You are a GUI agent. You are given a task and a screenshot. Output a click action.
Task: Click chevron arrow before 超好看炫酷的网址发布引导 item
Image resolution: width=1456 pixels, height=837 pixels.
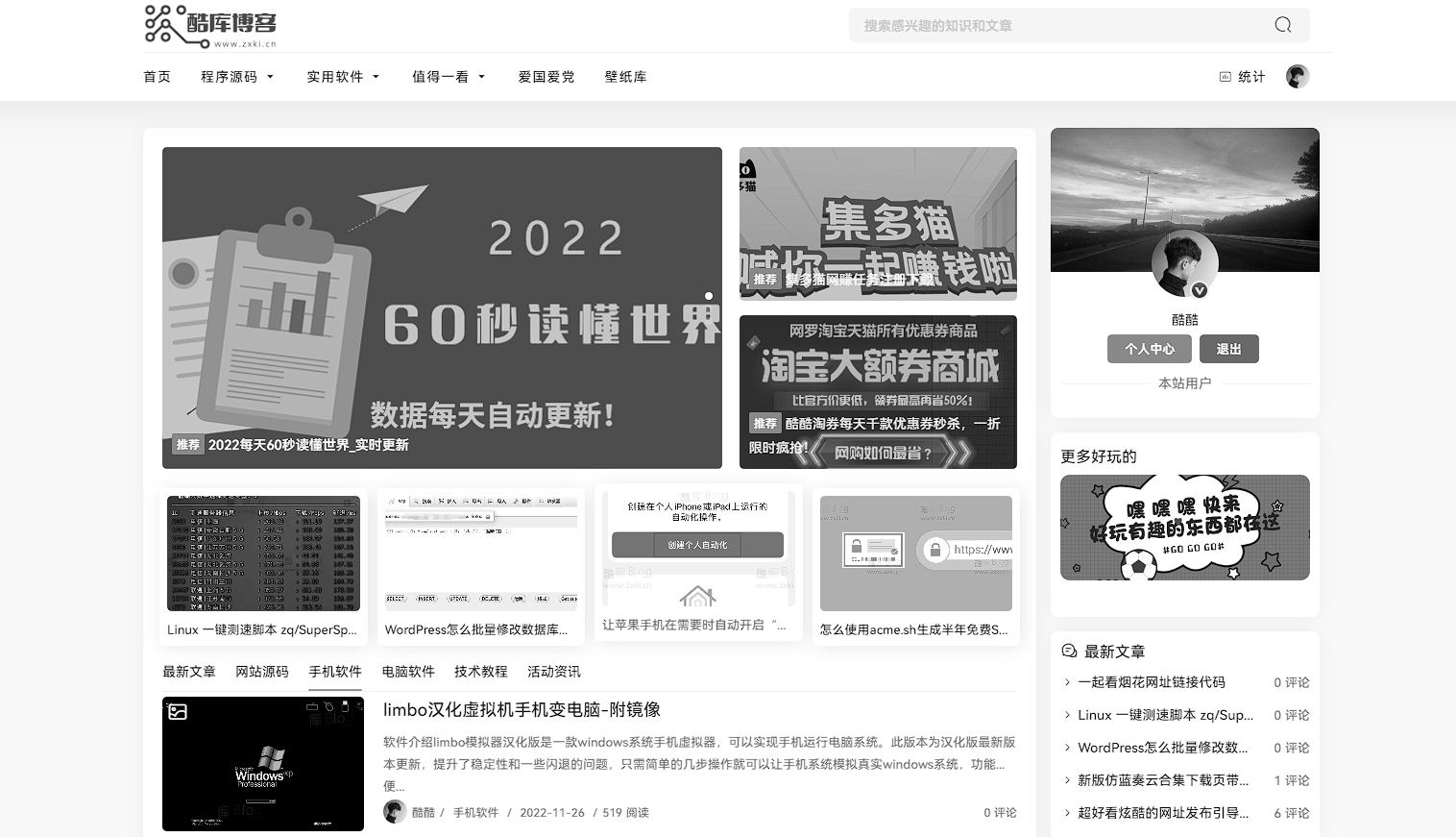[x=1068, y=813]
